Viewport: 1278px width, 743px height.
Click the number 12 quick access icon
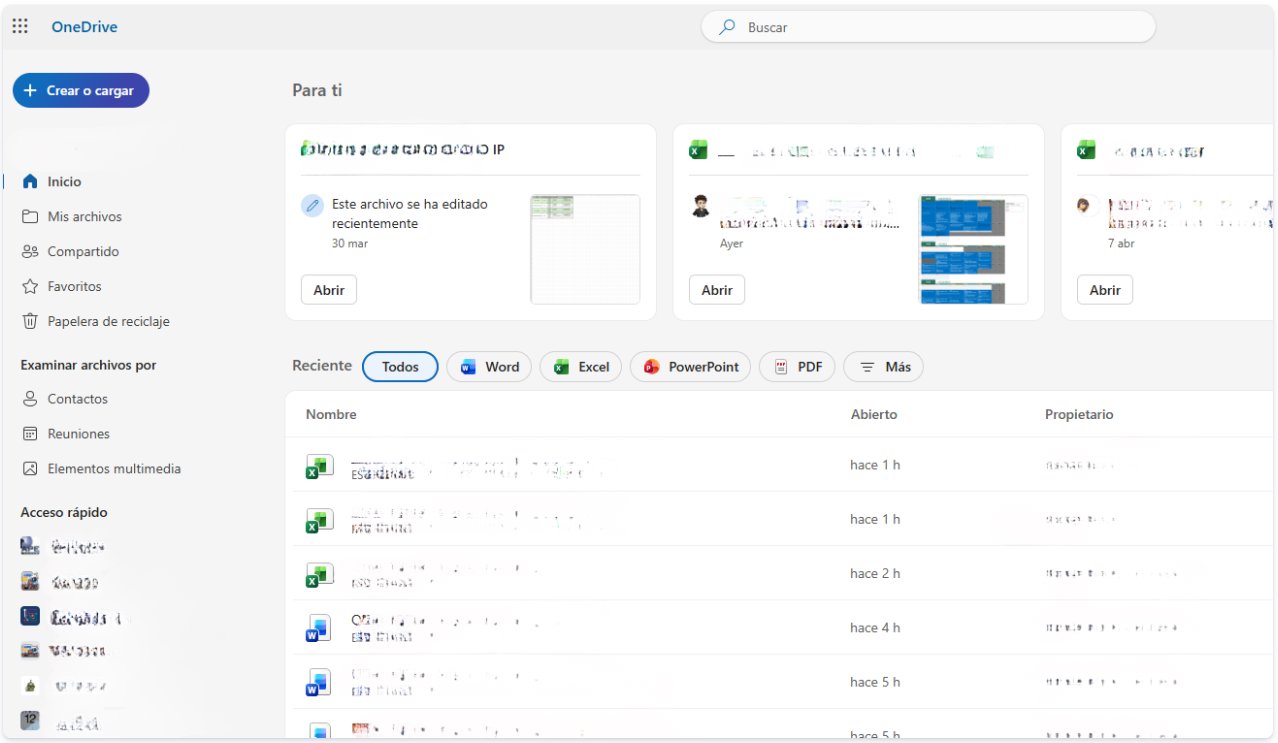[30, 720]
